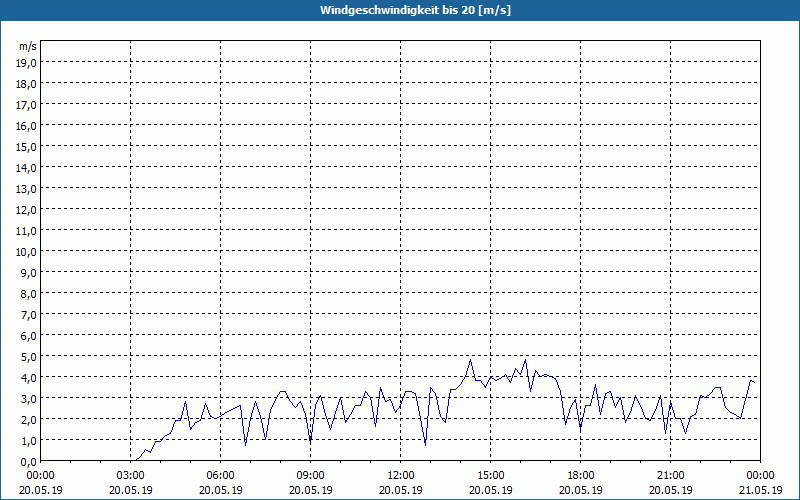Image resolution: width=800 pixels, height=500 pixels.
Task: Click the 15,0 y-axis label
Action: (28, 146)
